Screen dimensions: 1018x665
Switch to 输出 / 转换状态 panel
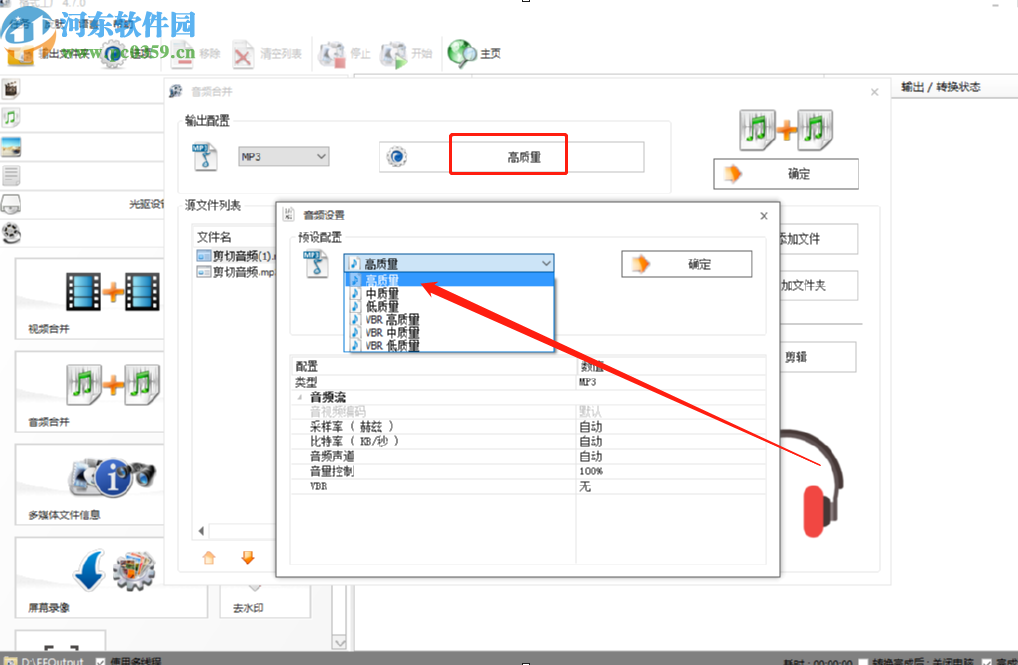coord(943,87)
